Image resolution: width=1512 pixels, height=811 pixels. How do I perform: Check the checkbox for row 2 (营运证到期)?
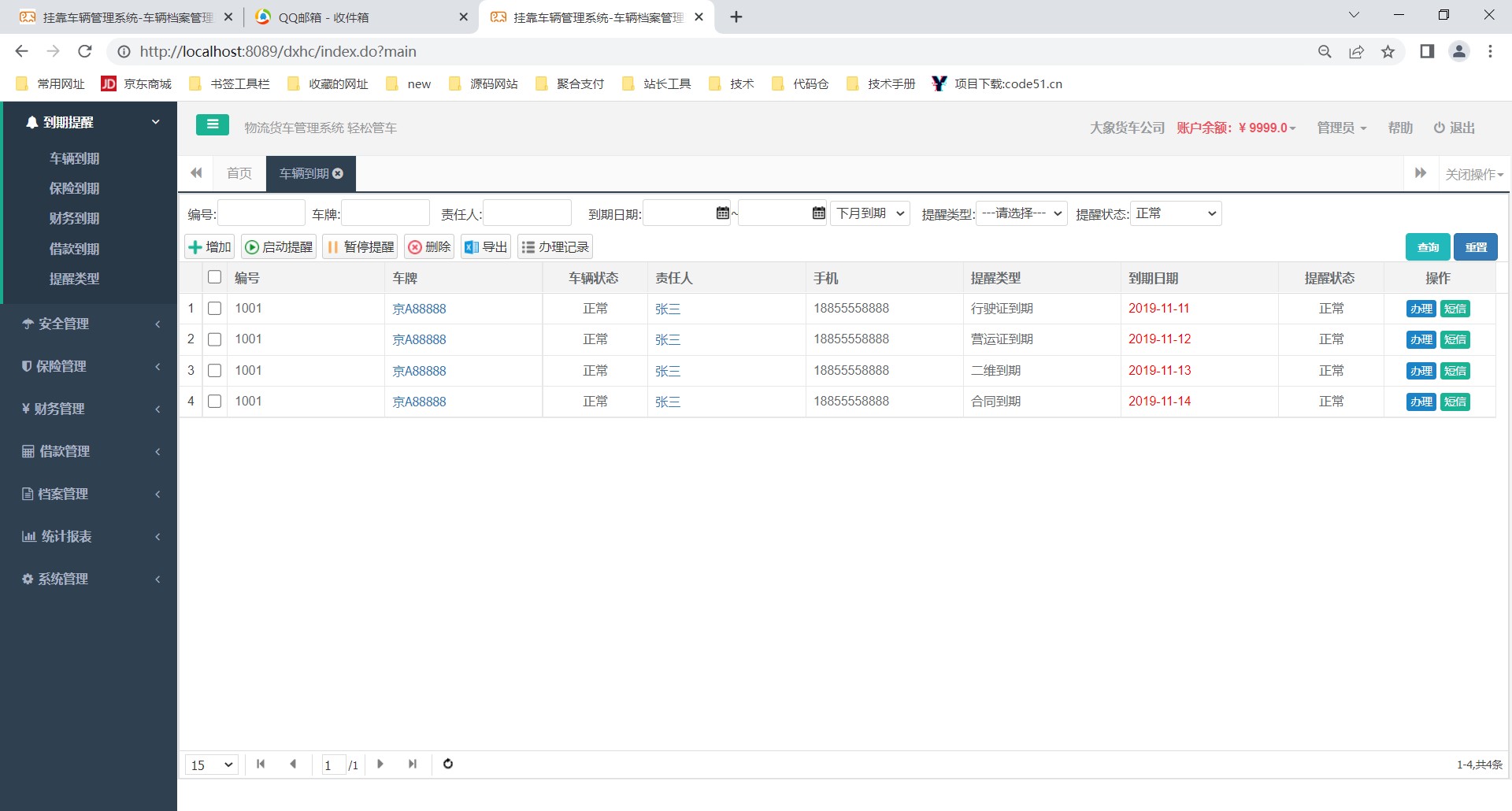pyautogui.click(x=214, y=339)
